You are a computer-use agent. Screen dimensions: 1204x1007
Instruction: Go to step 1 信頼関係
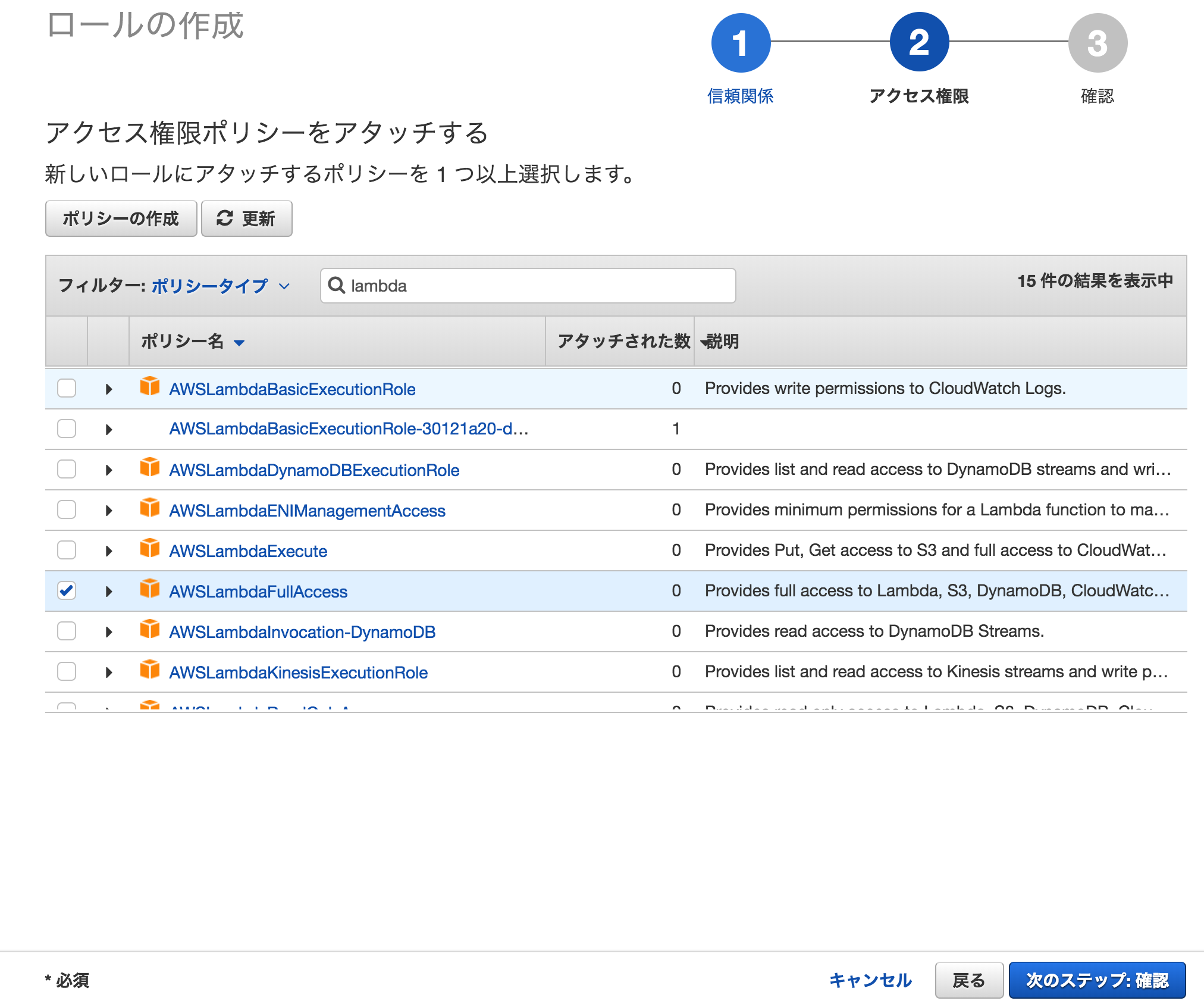click(x=740, y=43)
